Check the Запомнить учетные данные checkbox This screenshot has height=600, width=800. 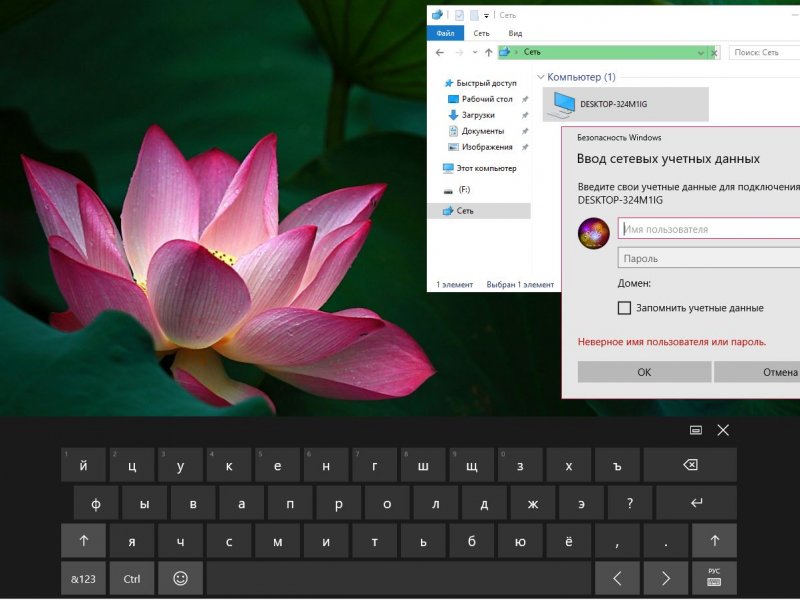[x=624, y=308]
